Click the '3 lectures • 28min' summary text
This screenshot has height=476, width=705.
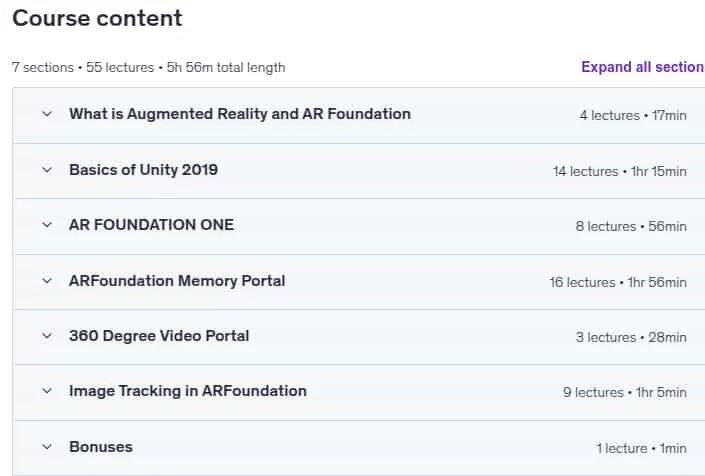click(631, 337)
